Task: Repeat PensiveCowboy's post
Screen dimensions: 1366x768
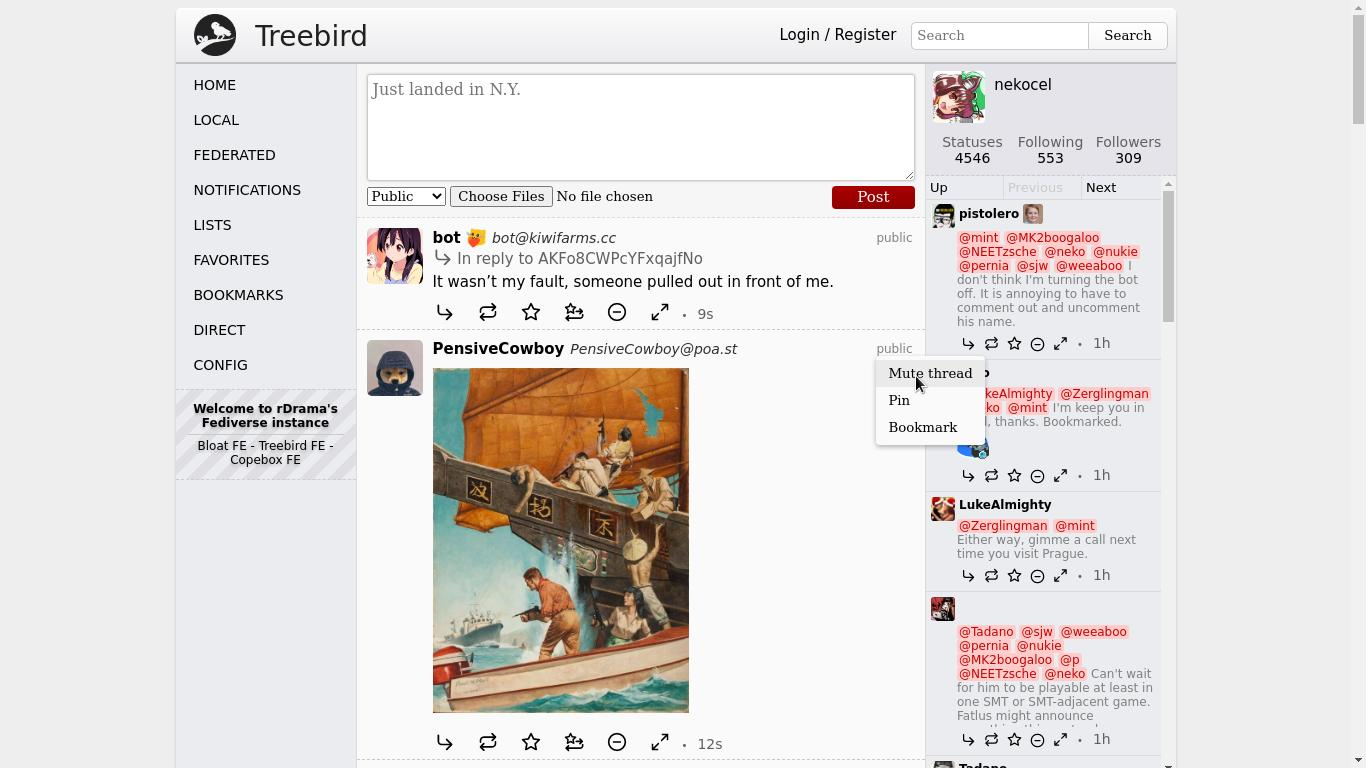Action: pyautogui.click(x=488, y=743)
